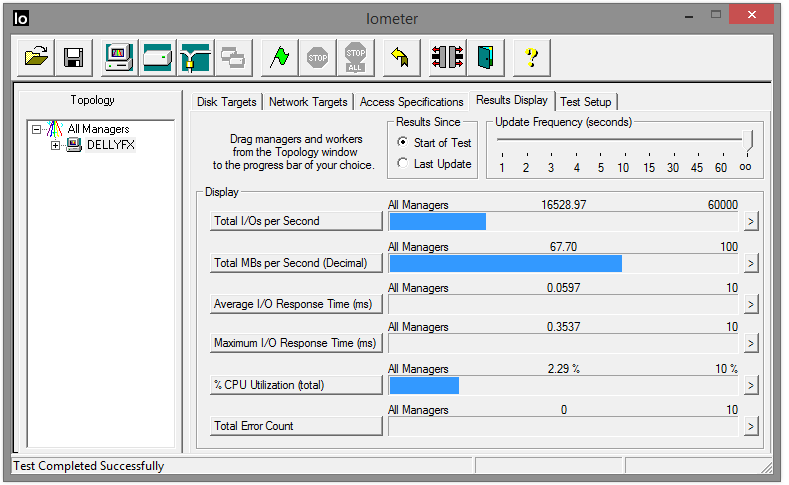Screen dimensions: 789x485
Task: Select DELLYFX in the Topology tree
Action: point(110,145)
